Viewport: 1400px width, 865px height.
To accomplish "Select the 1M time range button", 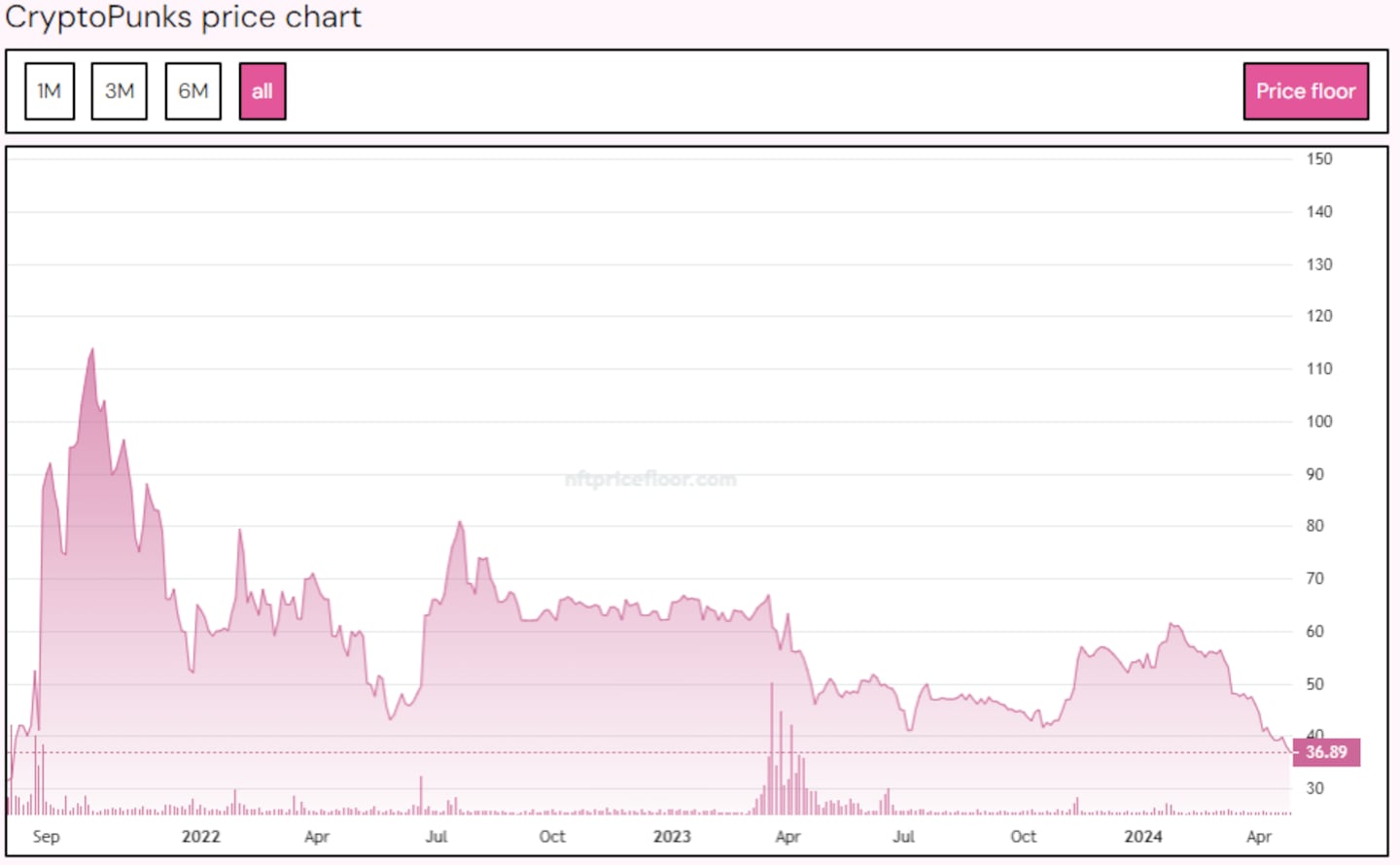I will click(50, 91).
